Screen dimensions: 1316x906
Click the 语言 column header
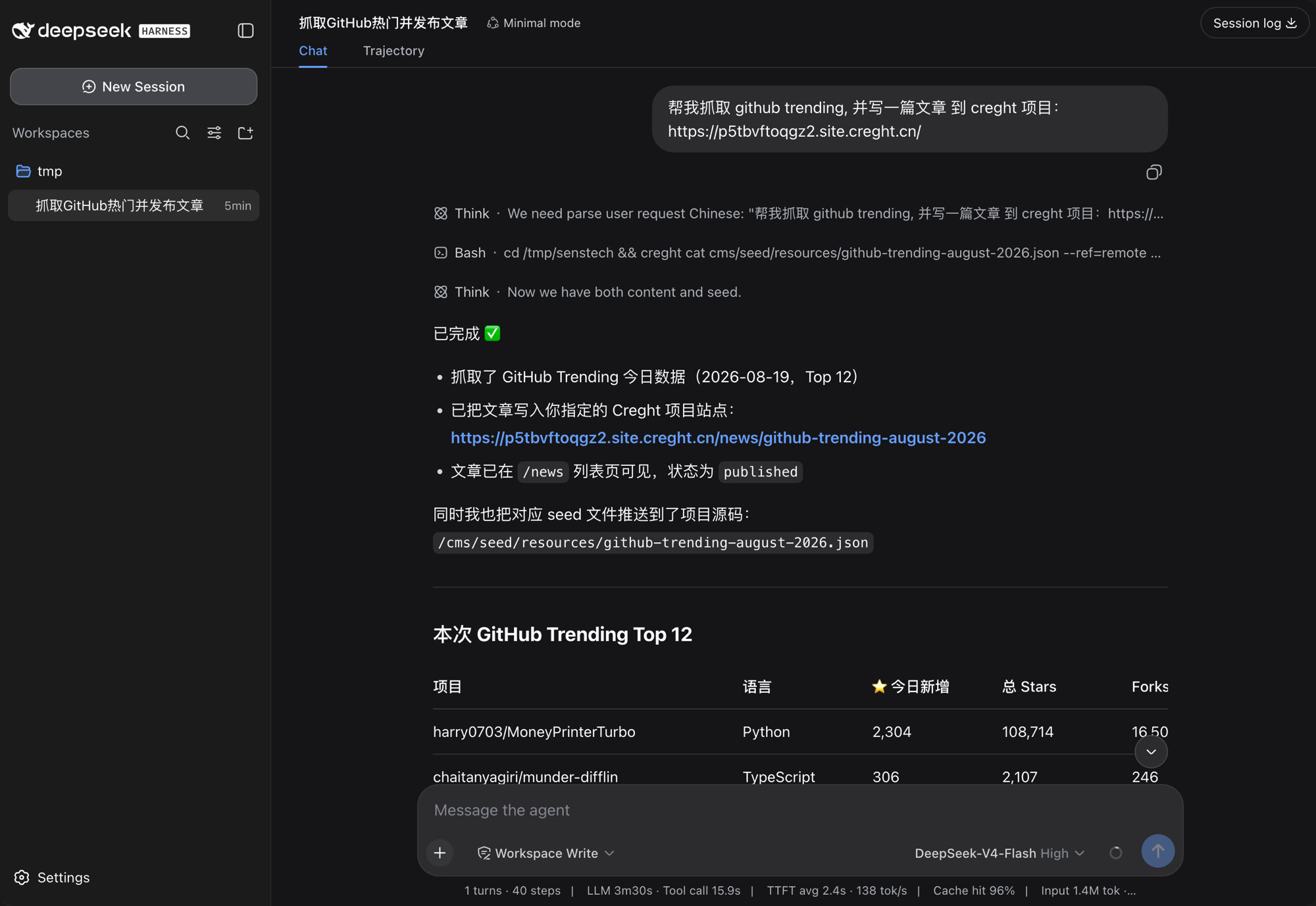click(x=757, y=686)
